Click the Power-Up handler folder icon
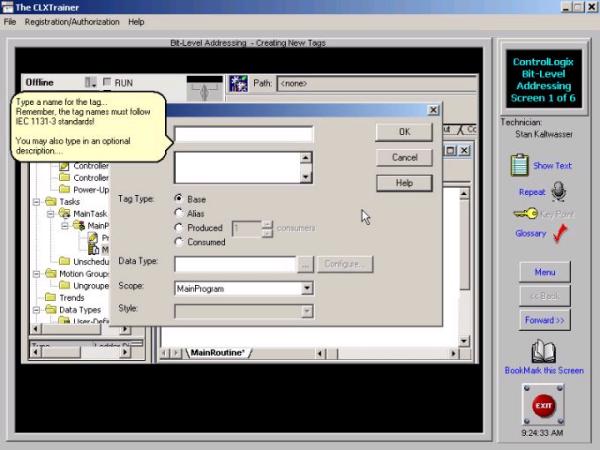The image size is (600, 450). coord(65,189)
